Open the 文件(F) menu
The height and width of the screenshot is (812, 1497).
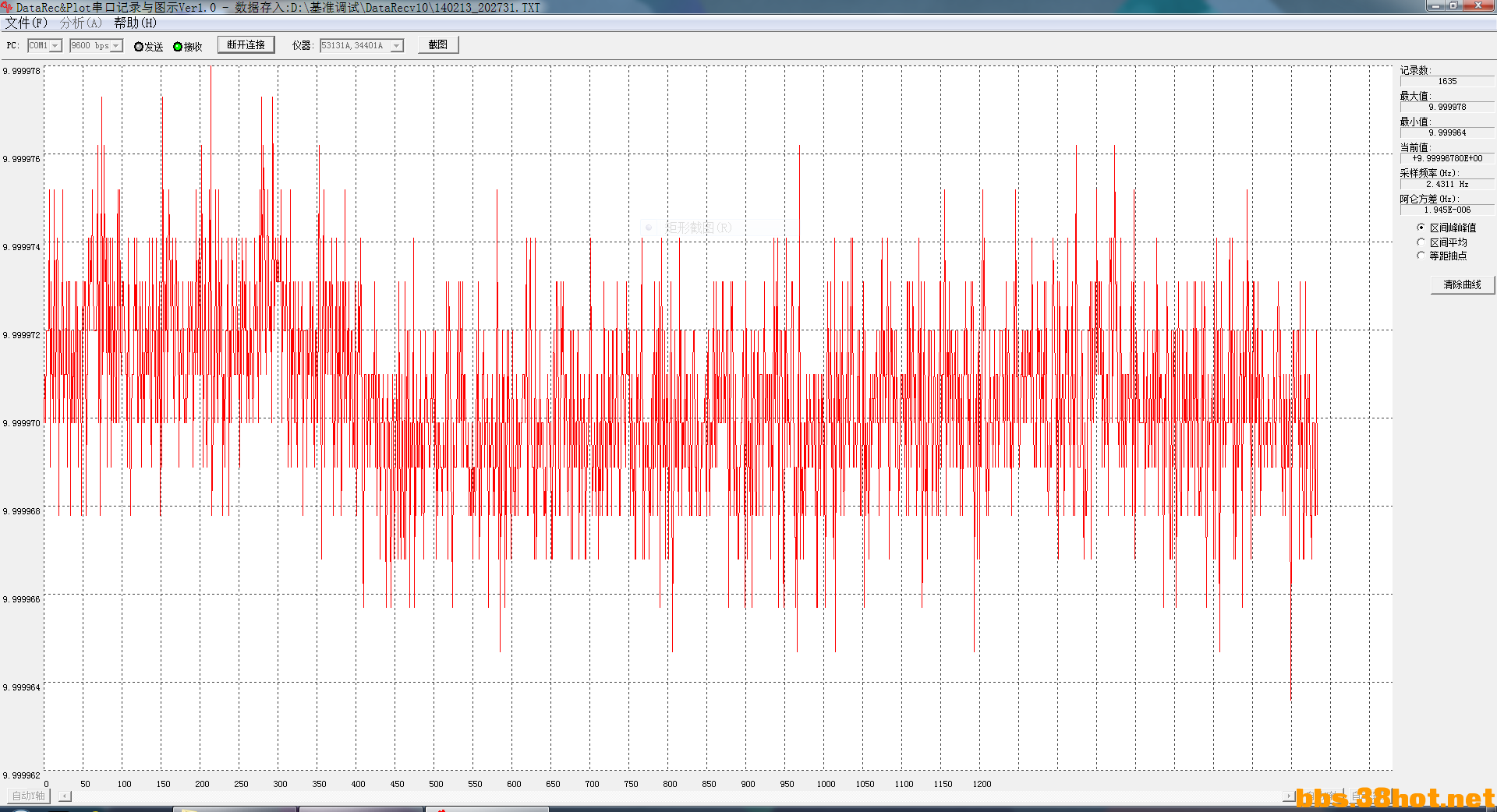(x=26, y=23)
